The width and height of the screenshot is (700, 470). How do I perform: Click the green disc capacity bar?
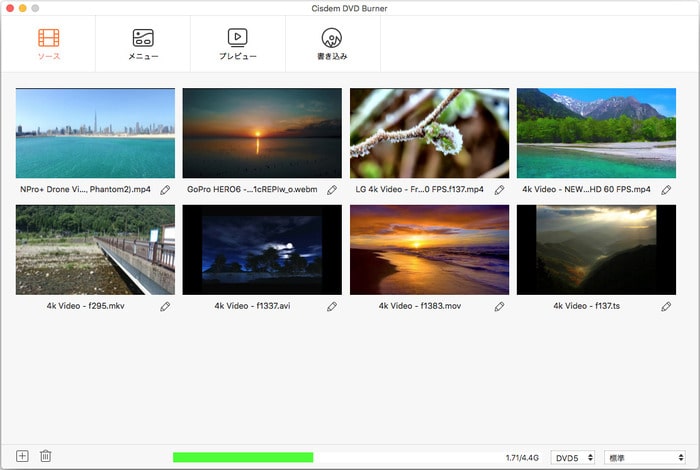(243, 457)
